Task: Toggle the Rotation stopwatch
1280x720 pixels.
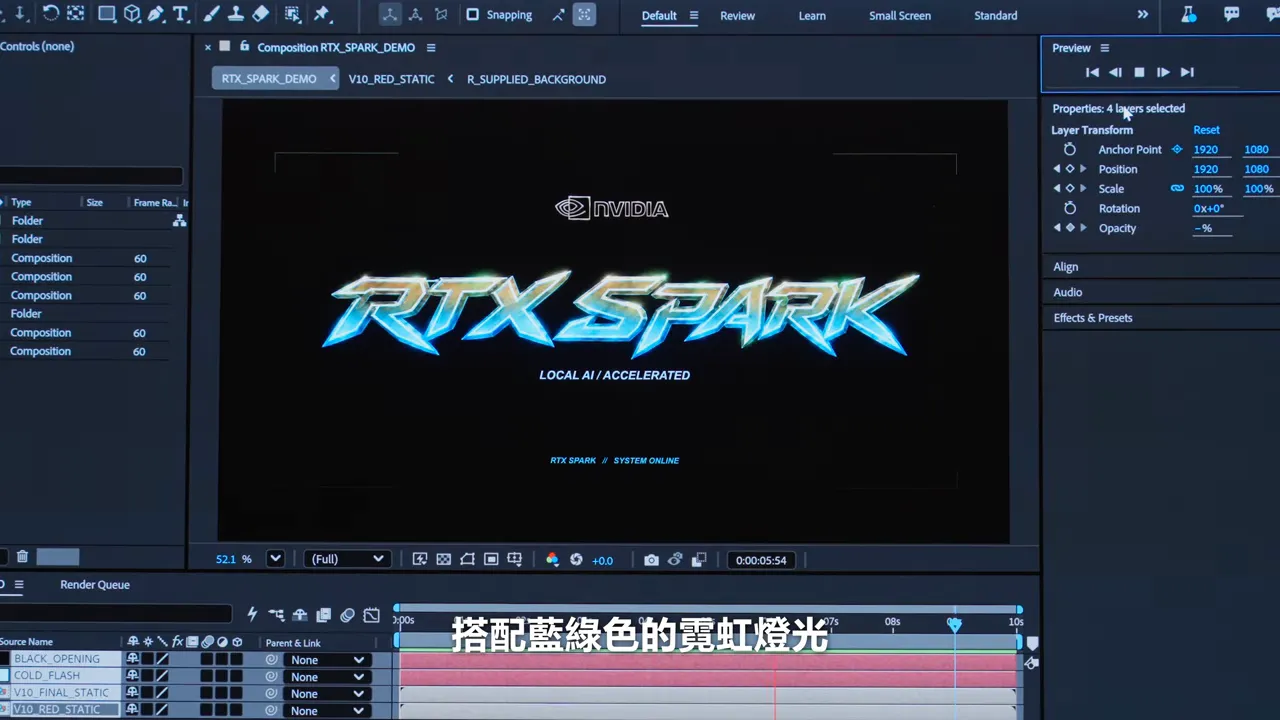Action: [x=1070, y=208]
